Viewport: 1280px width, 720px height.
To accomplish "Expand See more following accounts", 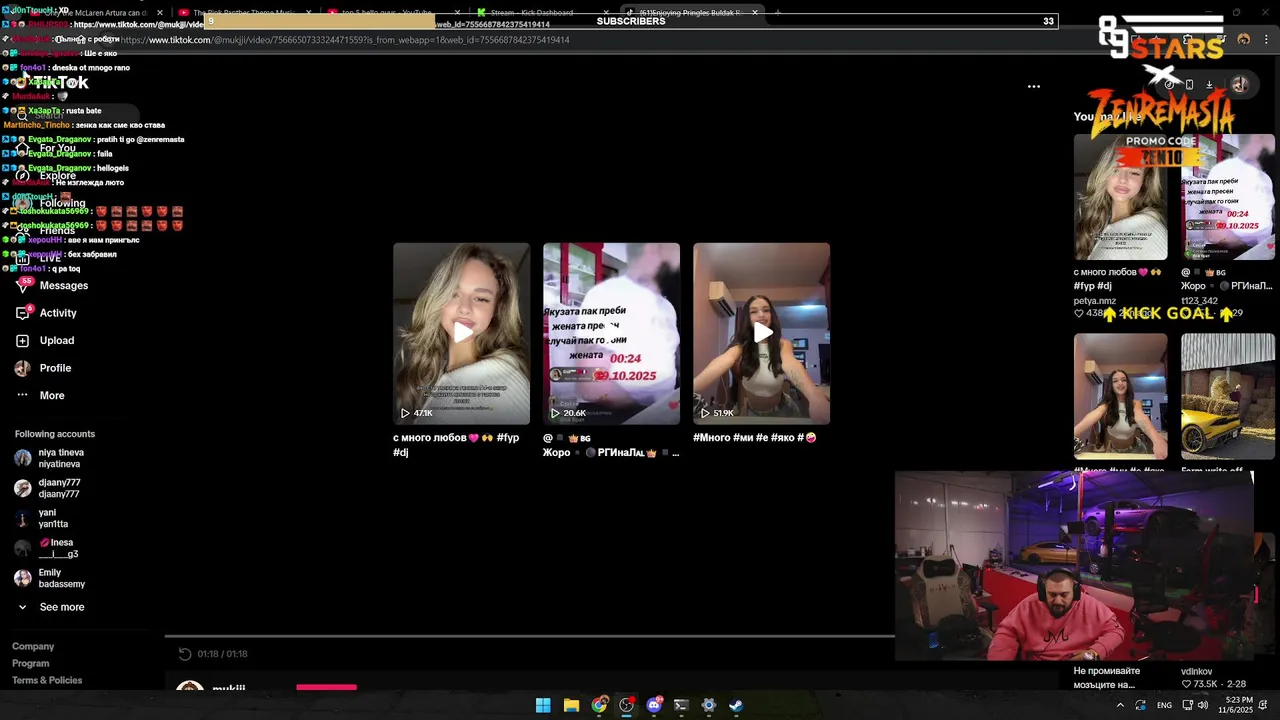I will click(50, 607).
